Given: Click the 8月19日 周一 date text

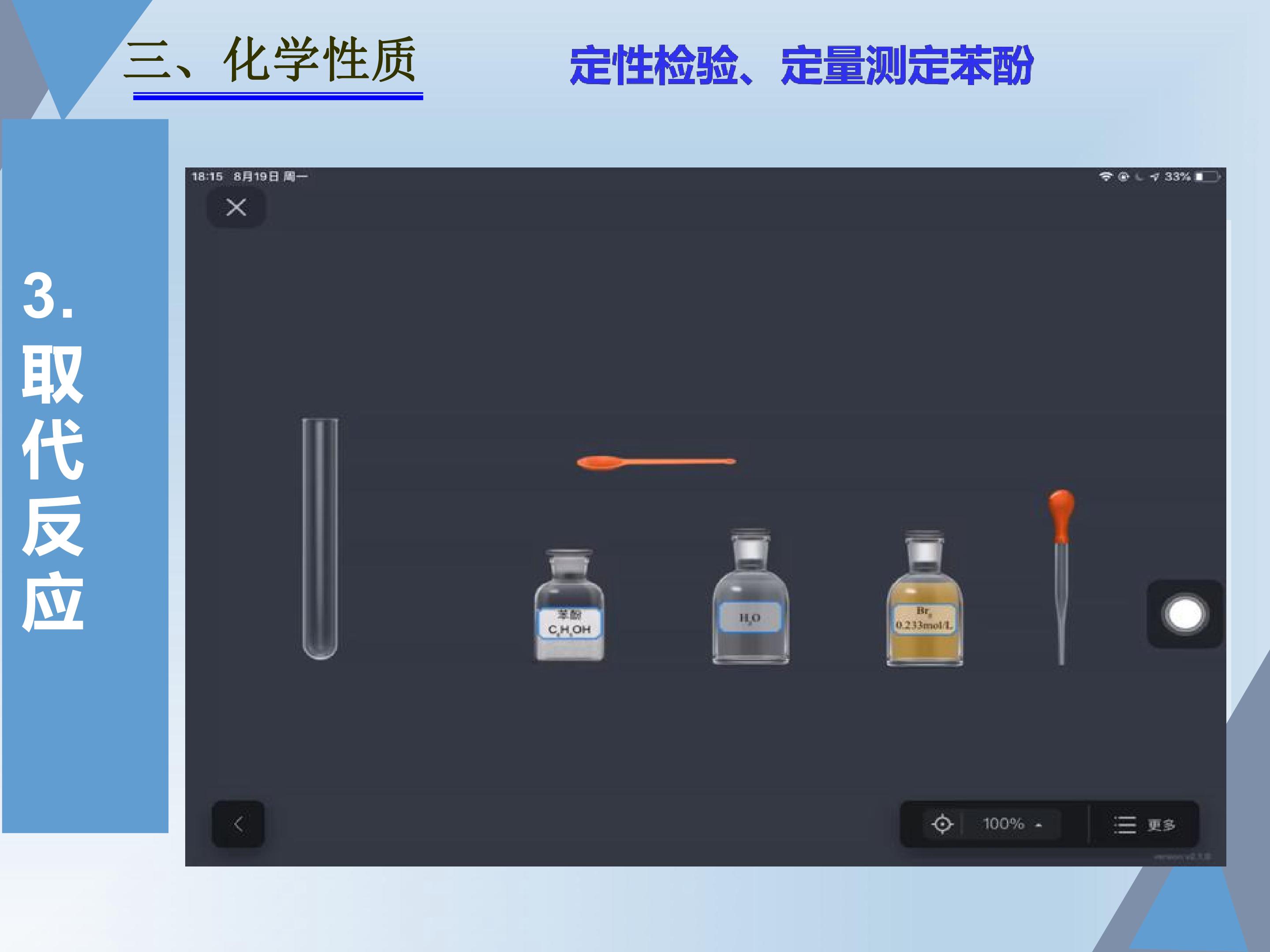Looking at the screenshot, I should point(270,177).
